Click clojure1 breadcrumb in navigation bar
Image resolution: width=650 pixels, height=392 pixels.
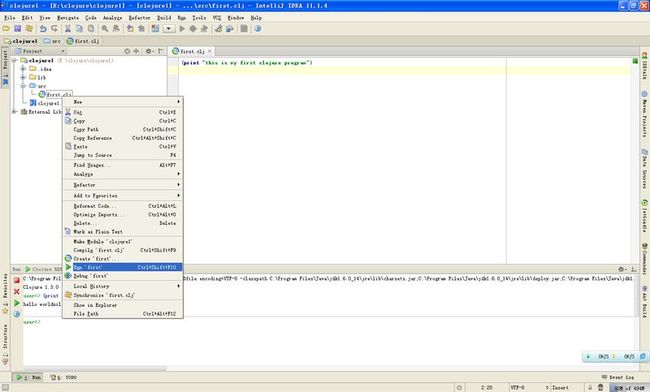[x=21, y=41]
